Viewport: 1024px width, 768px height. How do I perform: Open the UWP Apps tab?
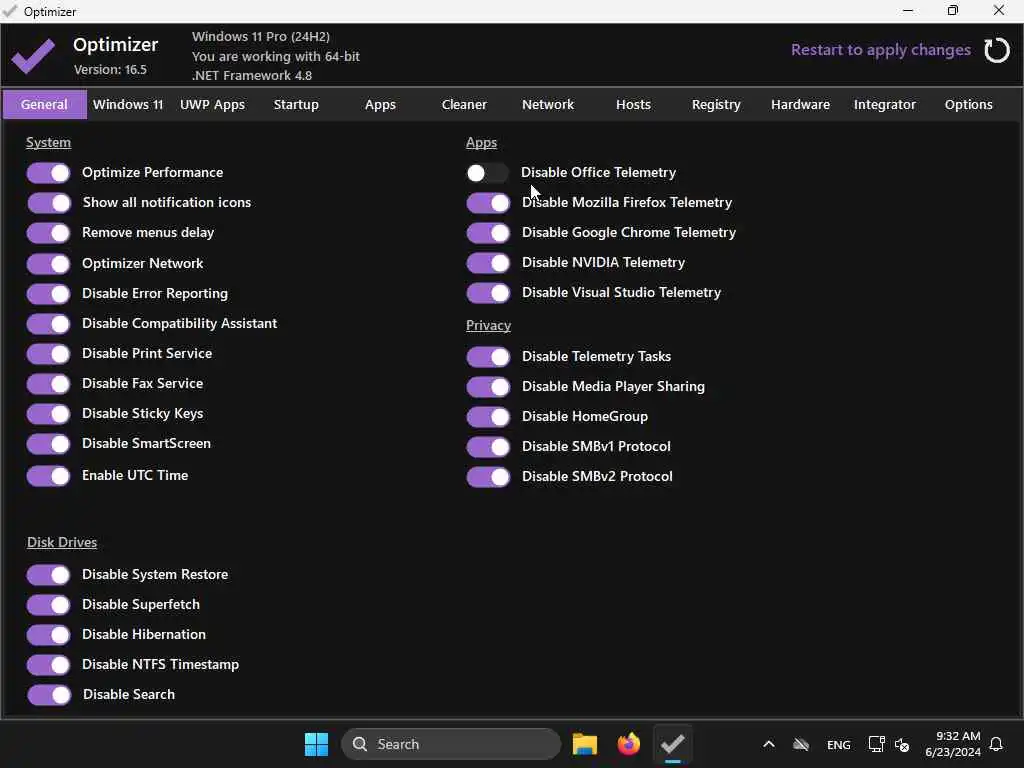pyautogui.click(x=212, y=104)
